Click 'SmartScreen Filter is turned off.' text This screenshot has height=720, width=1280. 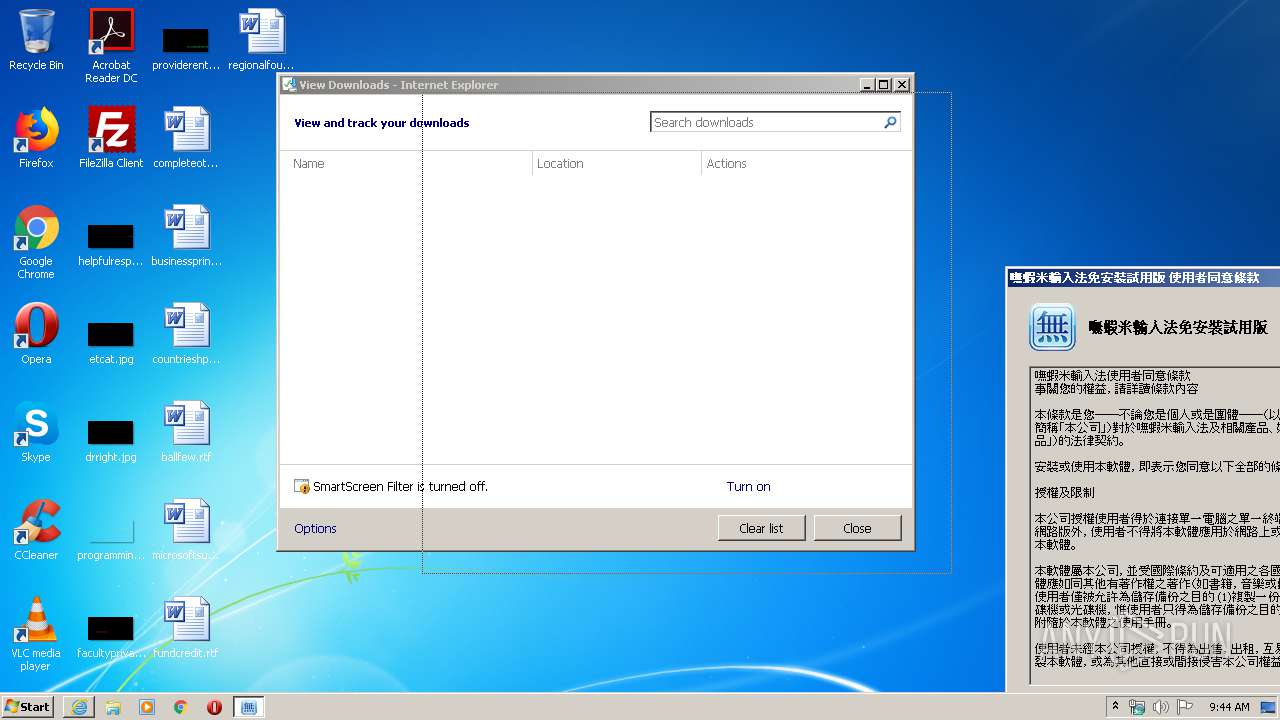point(400,487)
